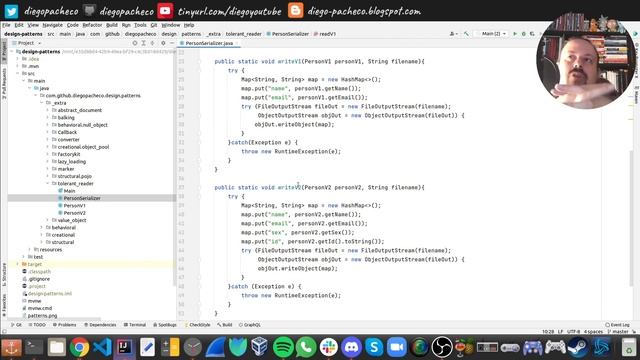Click UTF-8 encoding in status bar

pyautogui.click(x=573, y=332)
